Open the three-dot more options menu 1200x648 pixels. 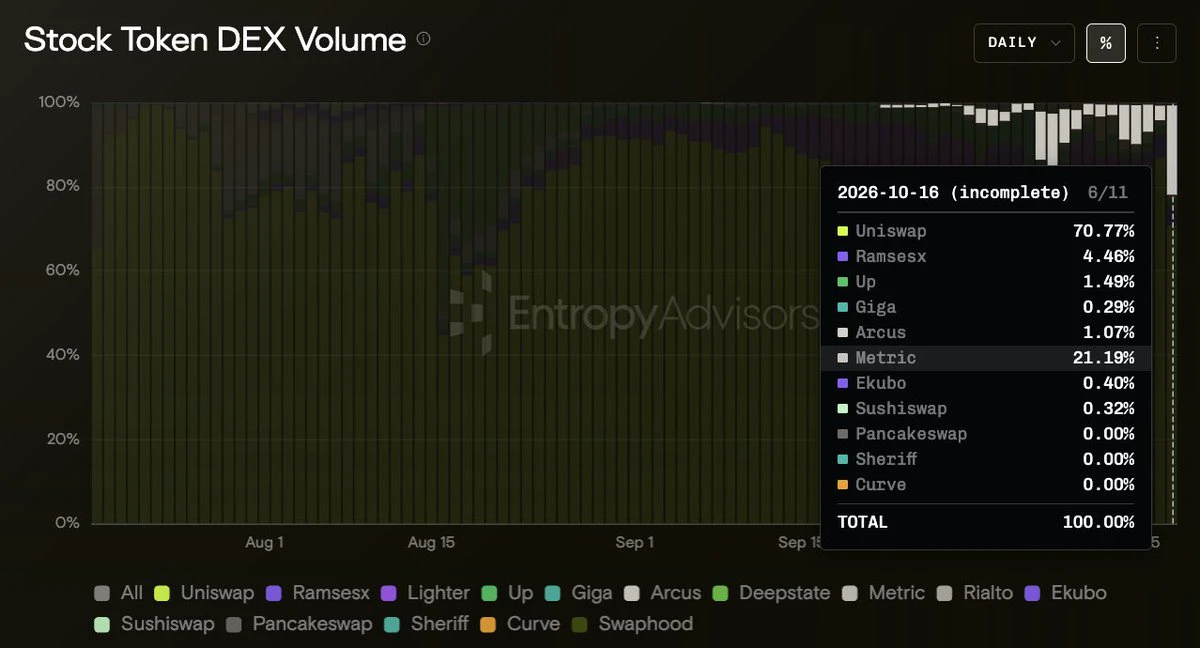(1157, 43)
